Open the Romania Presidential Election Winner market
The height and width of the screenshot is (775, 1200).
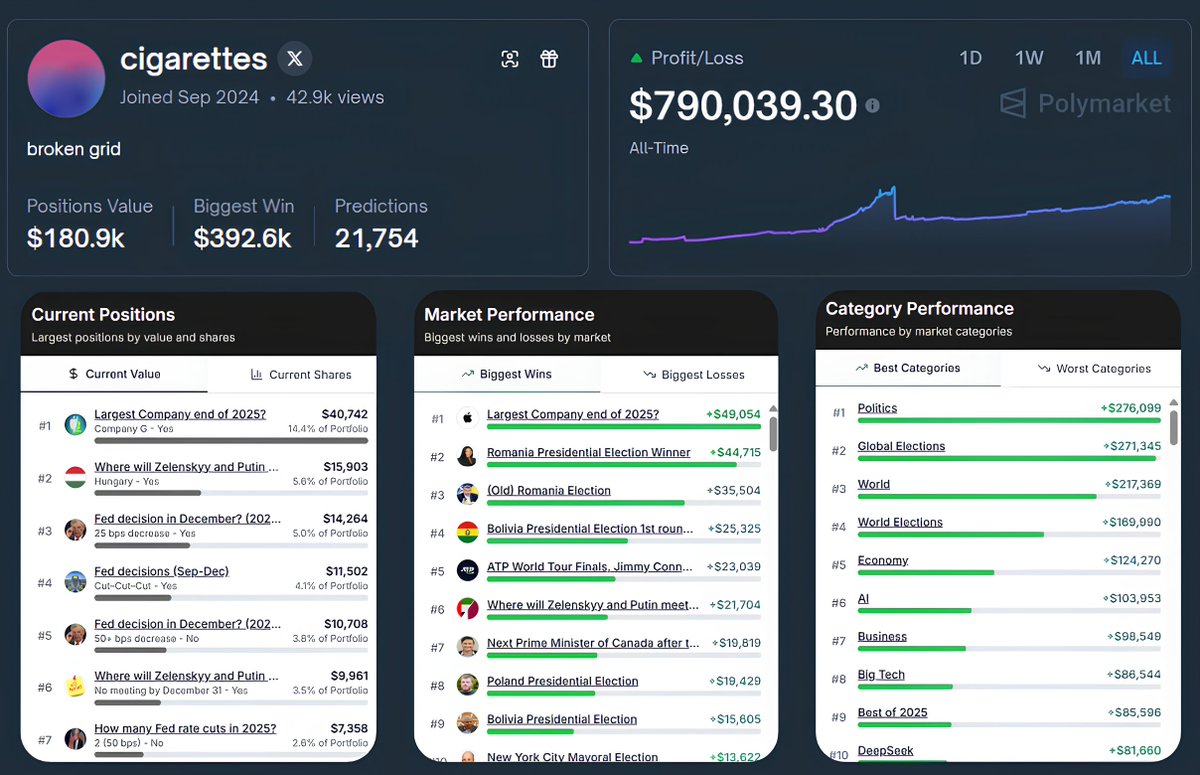[587, 452]
